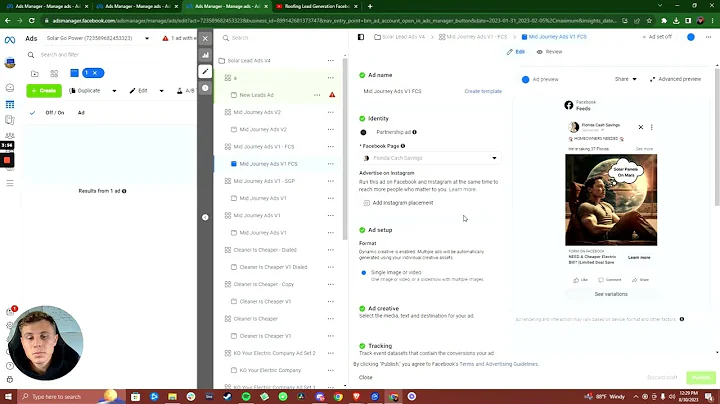This screenshot has width=720, height=404.
Task: Open options menu for Mid Journey Ads V2 ad set
Action: [331, 112]
